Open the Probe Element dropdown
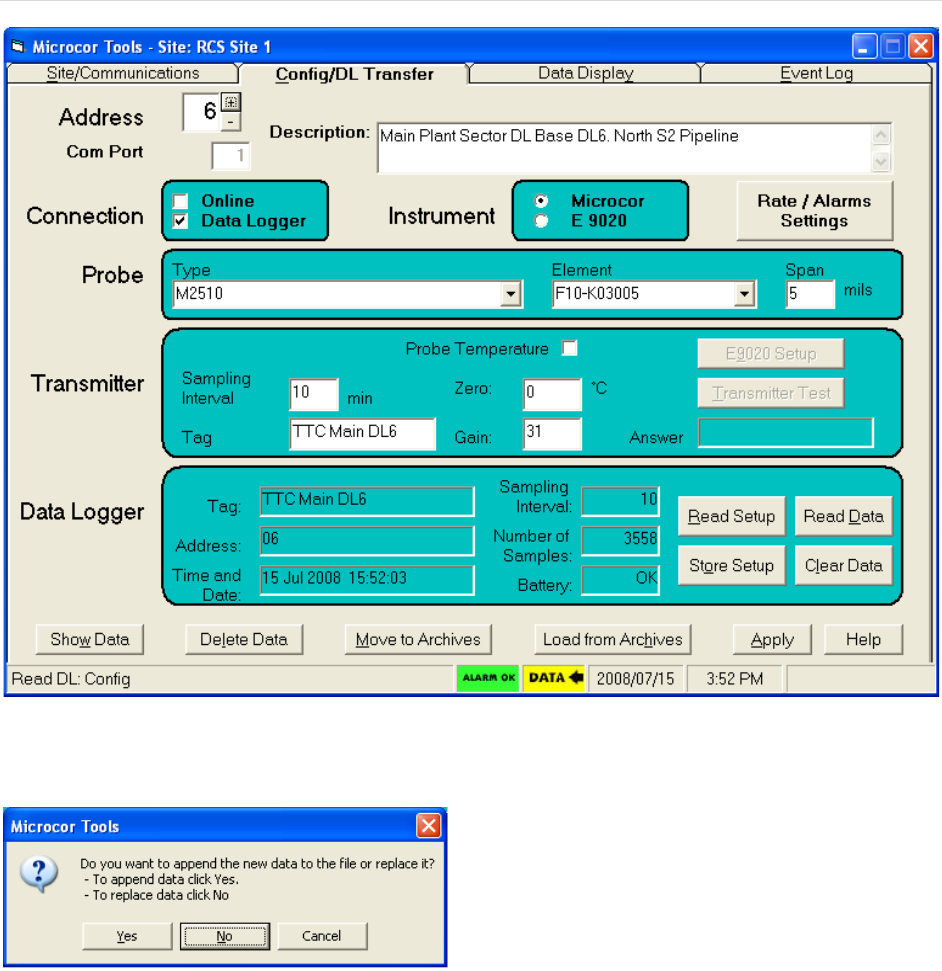The height and width of the screenshot is (971, 942). pyautogui.click(x=744, y=294)
